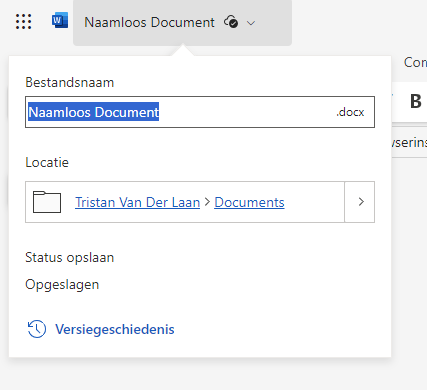Viewport: 427px width, 390px height.
Task: Click the cloud saved status icon
Action: [x=231, y=22]
